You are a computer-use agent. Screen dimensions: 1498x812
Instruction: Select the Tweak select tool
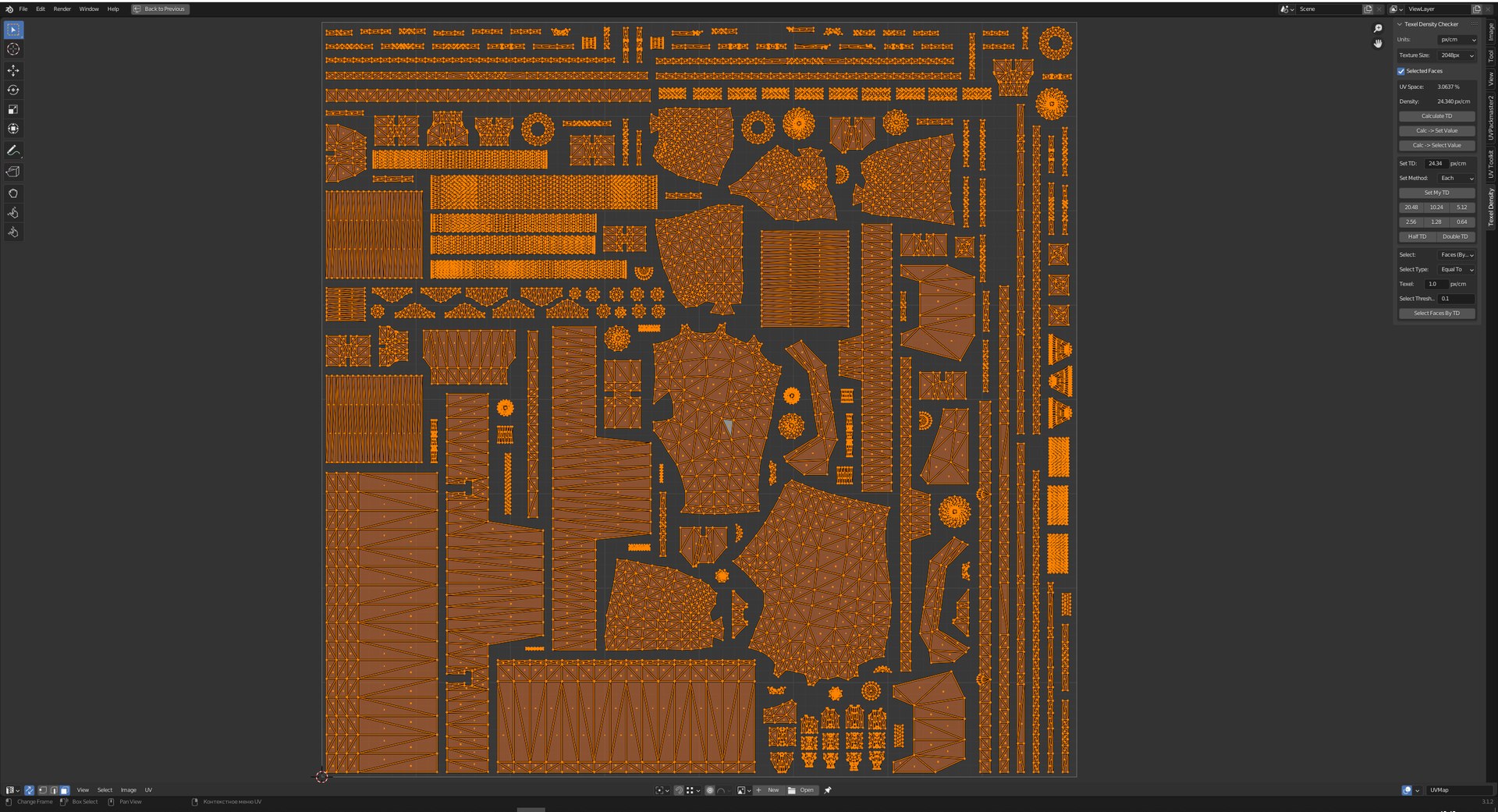click(13, 30)
